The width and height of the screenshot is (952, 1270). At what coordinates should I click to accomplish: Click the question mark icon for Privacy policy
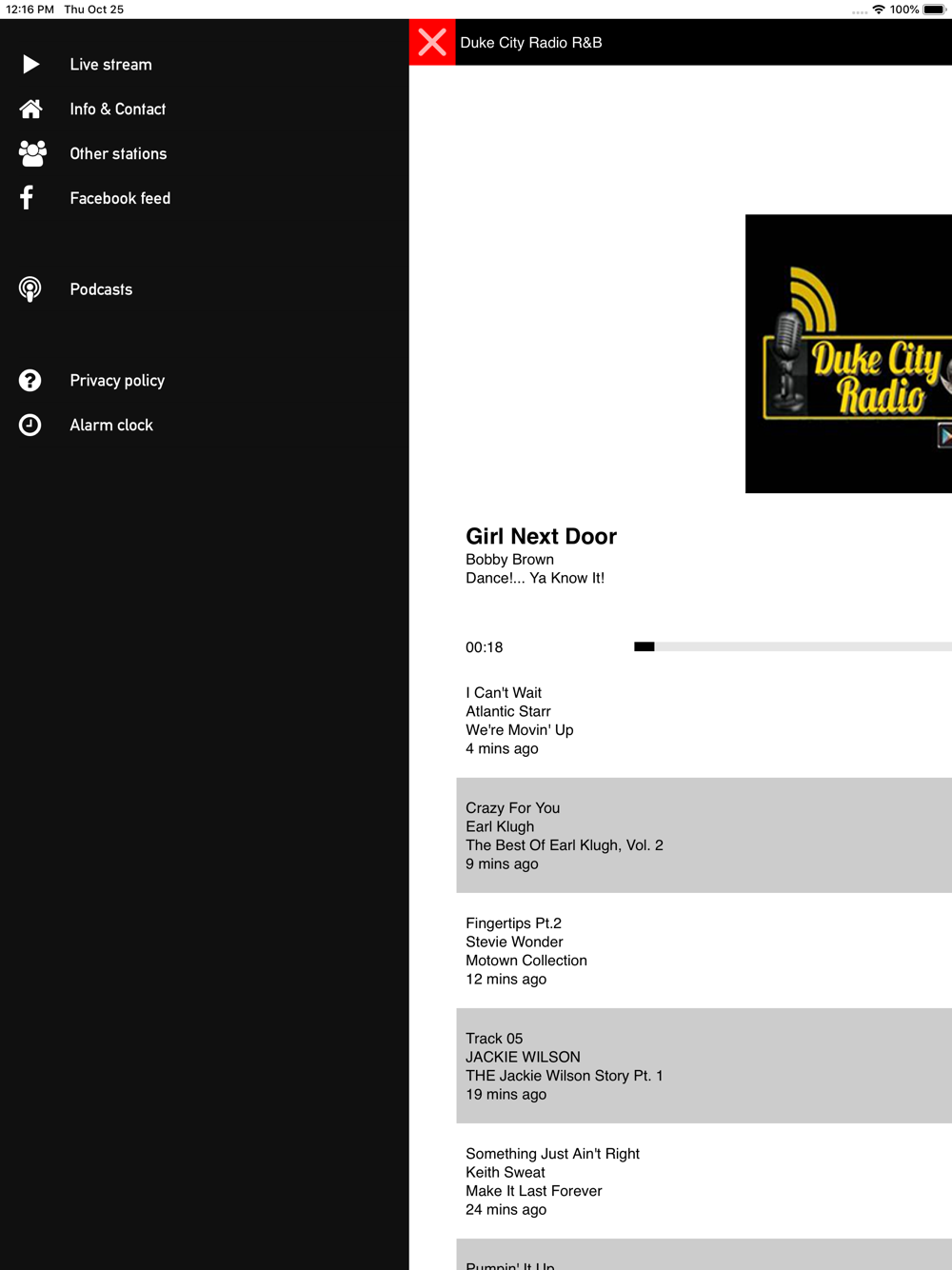[30, 381]
